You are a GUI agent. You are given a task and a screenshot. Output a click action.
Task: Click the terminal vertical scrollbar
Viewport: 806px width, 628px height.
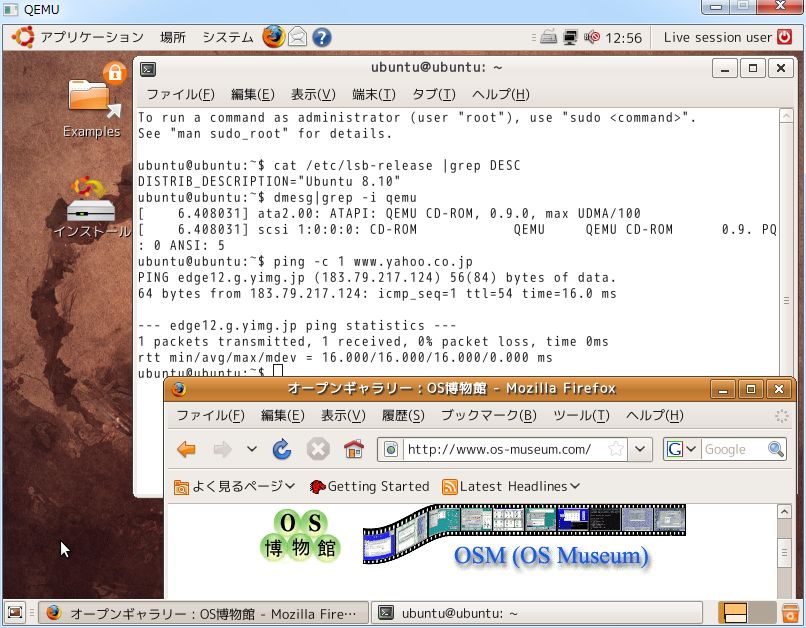click(786, 242)
